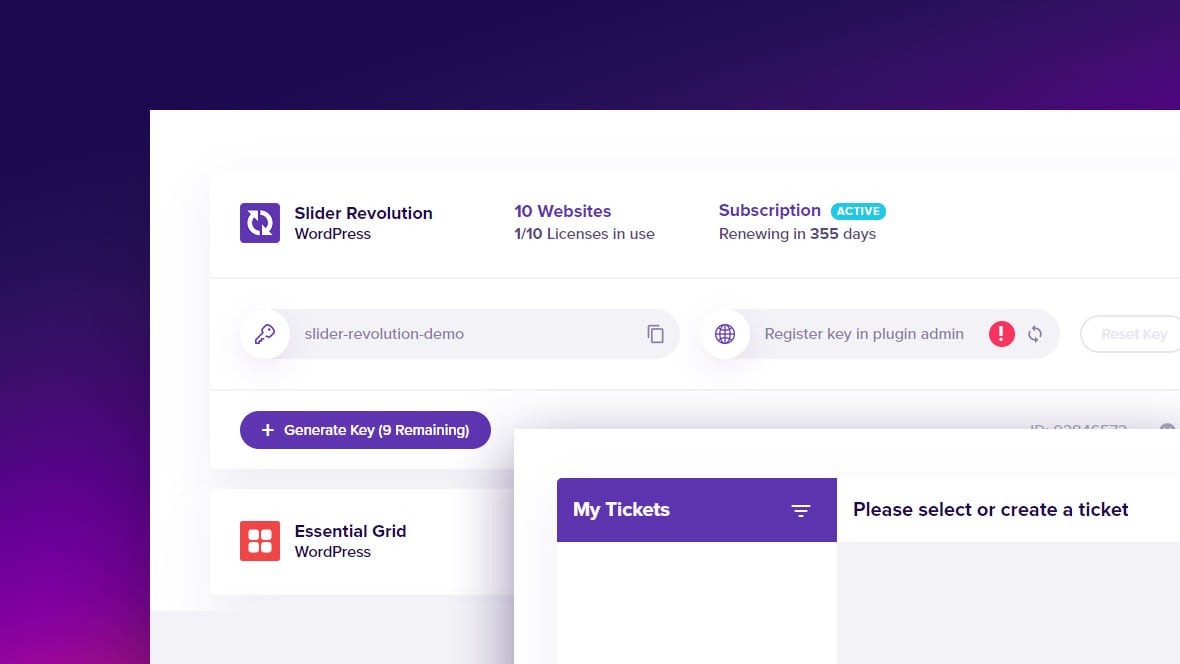
Task: Click the red exclamation warning icon
Action: click(1001, 334)
